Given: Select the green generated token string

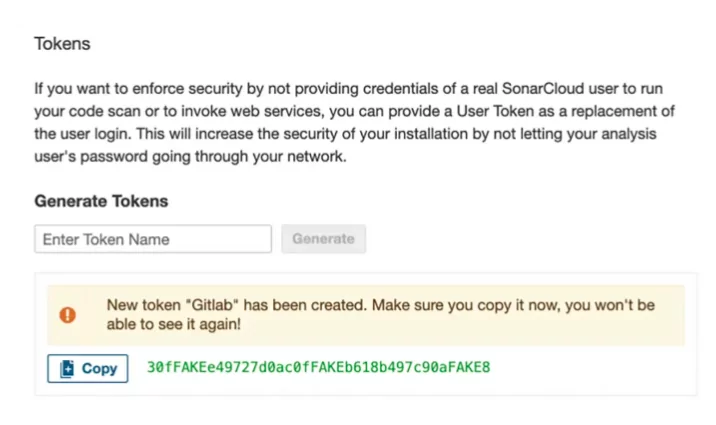Looking at the screenshot, I should pyautogui.click(x=318, y=368).
